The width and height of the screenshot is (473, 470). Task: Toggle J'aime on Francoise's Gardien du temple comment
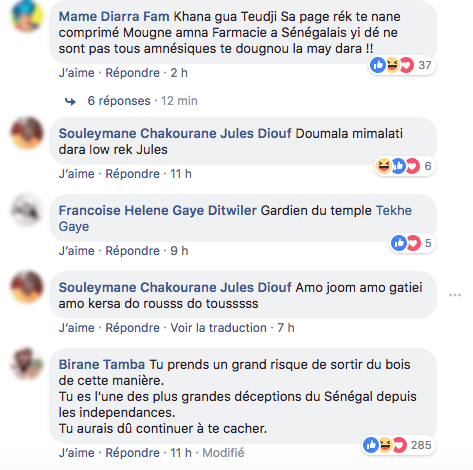pos(77,251)
